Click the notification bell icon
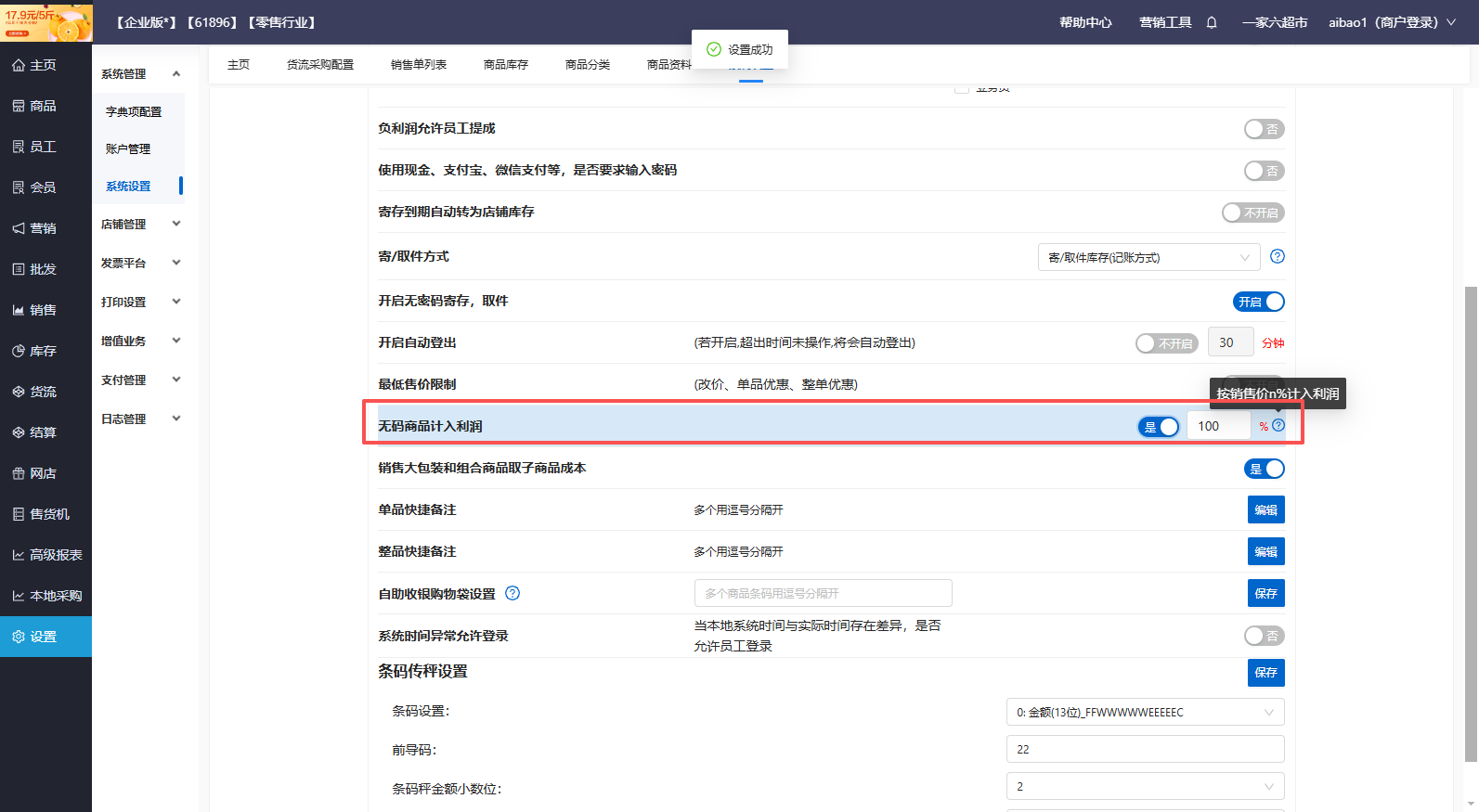The image size is (1479, 812). click(x=1212, y=22)
